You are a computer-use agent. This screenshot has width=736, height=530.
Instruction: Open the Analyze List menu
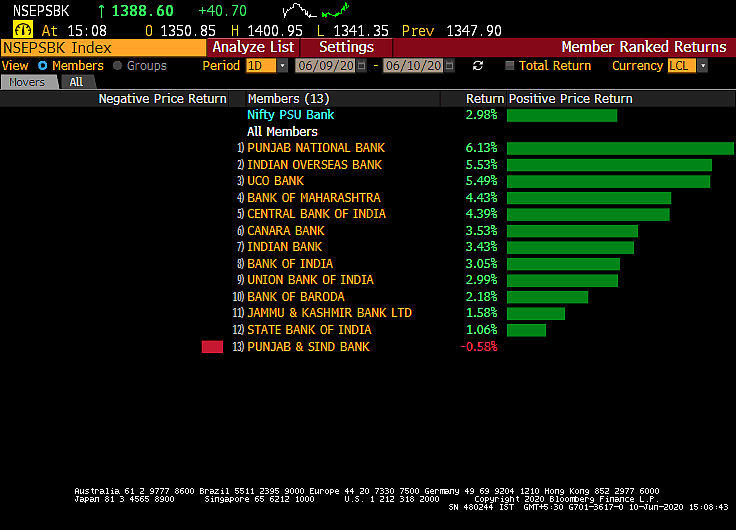253,47
